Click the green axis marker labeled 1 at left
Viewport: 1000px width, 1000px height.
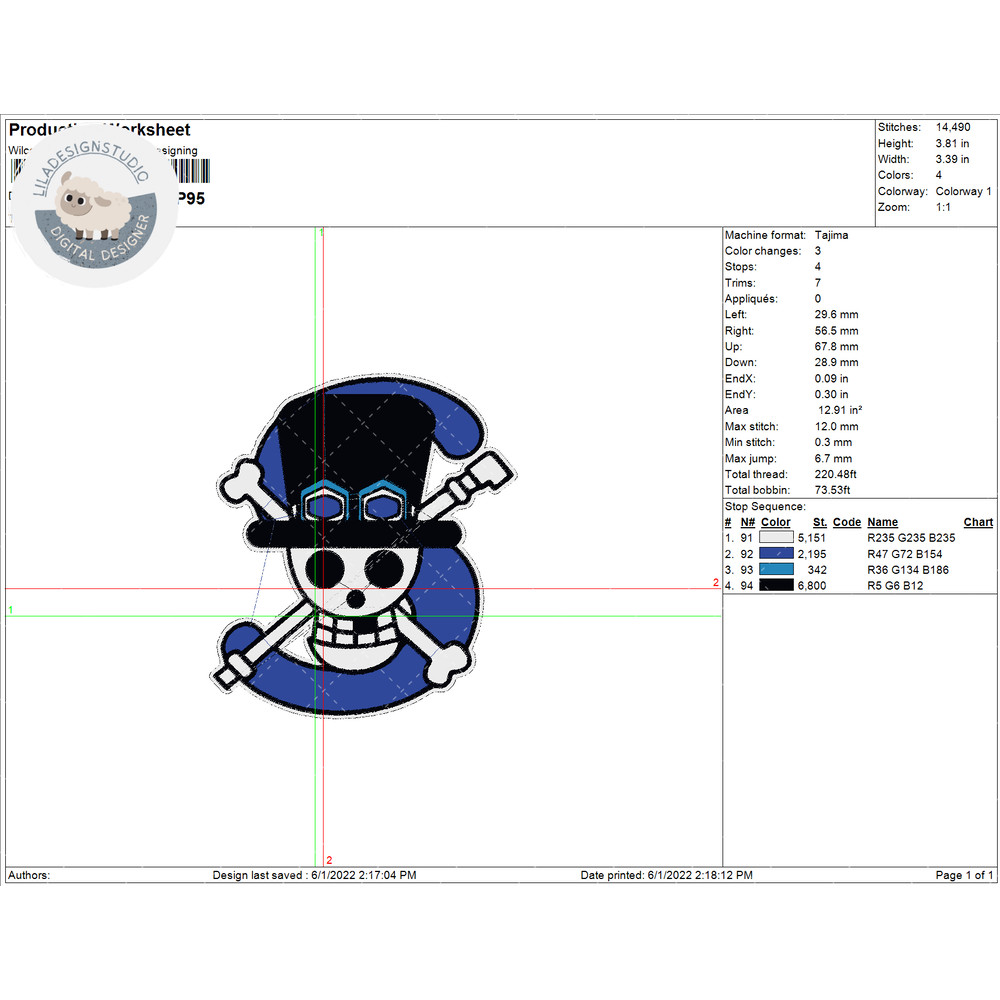11,609
